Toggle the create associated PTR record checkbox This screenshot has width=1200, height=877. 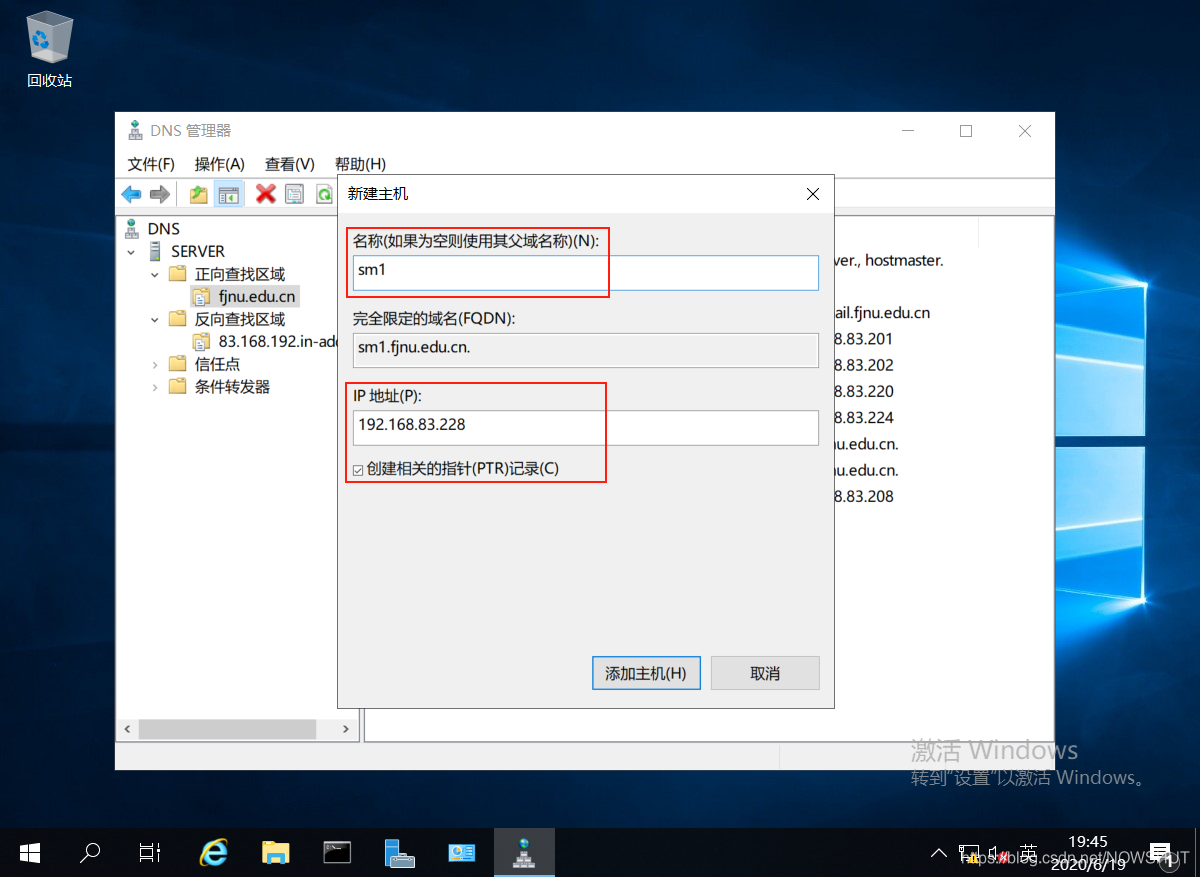358,470
